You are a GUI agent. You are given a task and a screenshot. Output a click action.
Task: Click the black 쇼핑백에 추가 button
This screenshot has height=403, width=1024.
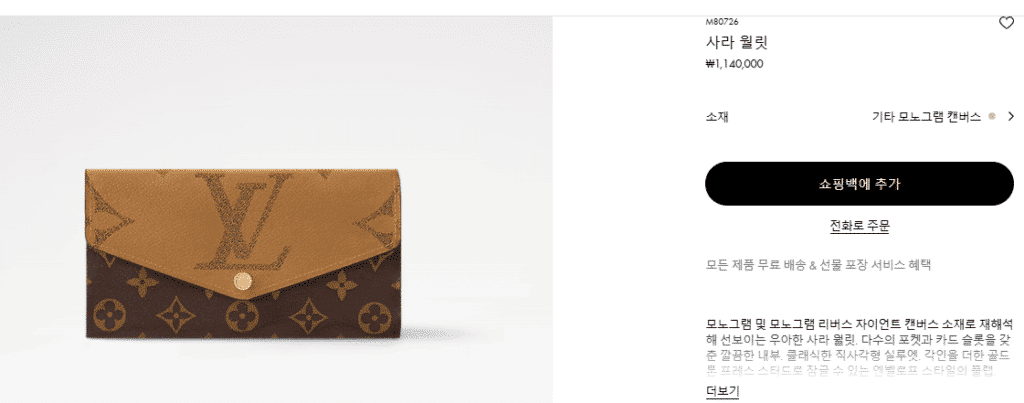(859, 184)
